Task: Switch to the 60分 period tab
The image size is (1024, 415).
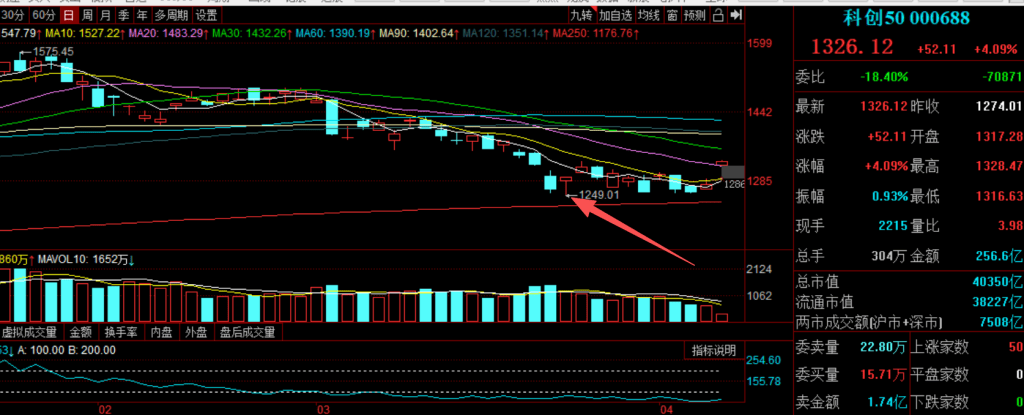Action: (x=43, y=16)
